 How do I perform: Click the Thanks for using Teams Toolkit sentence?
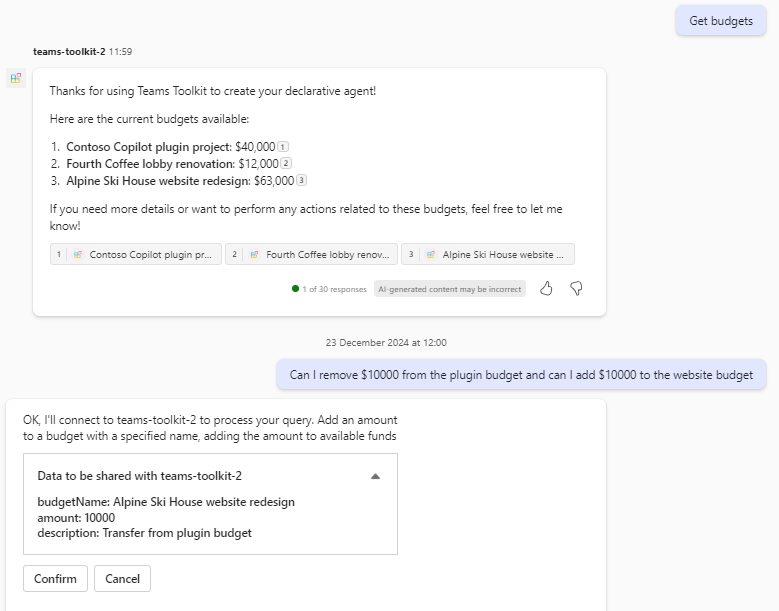coord(213,91)
